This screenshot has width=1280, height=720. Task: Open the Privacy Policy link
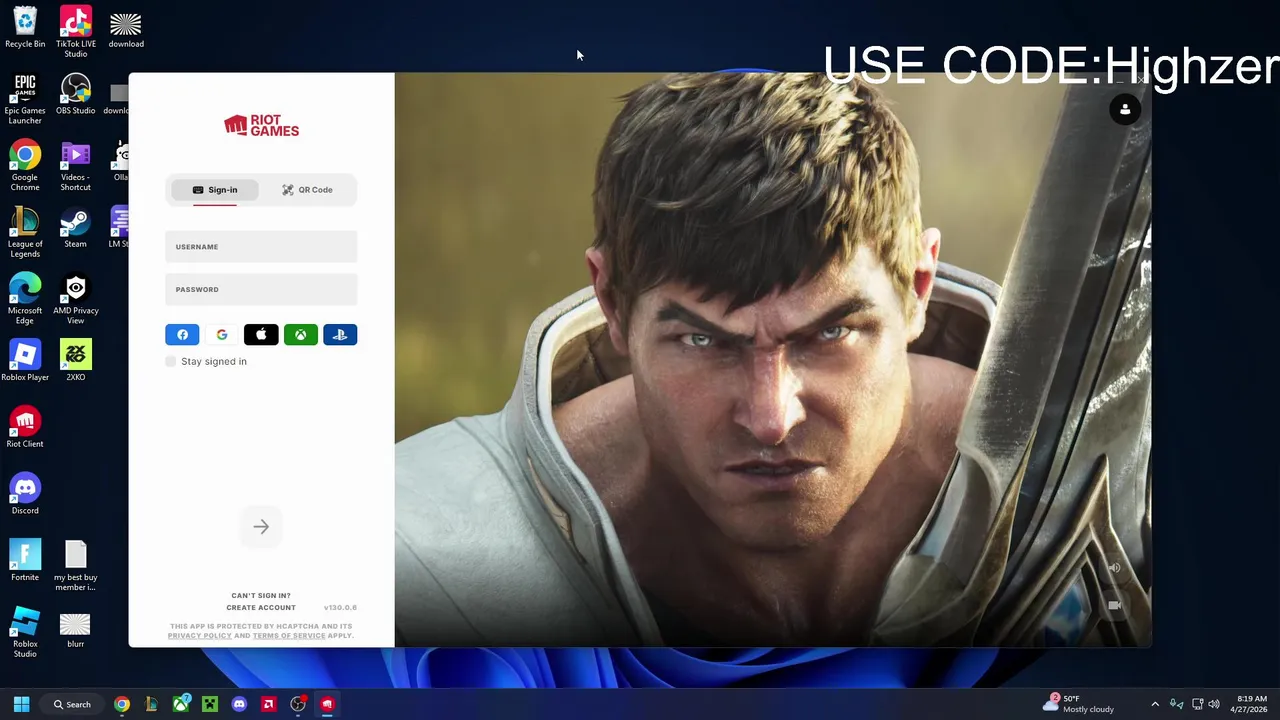pos(199,636)
